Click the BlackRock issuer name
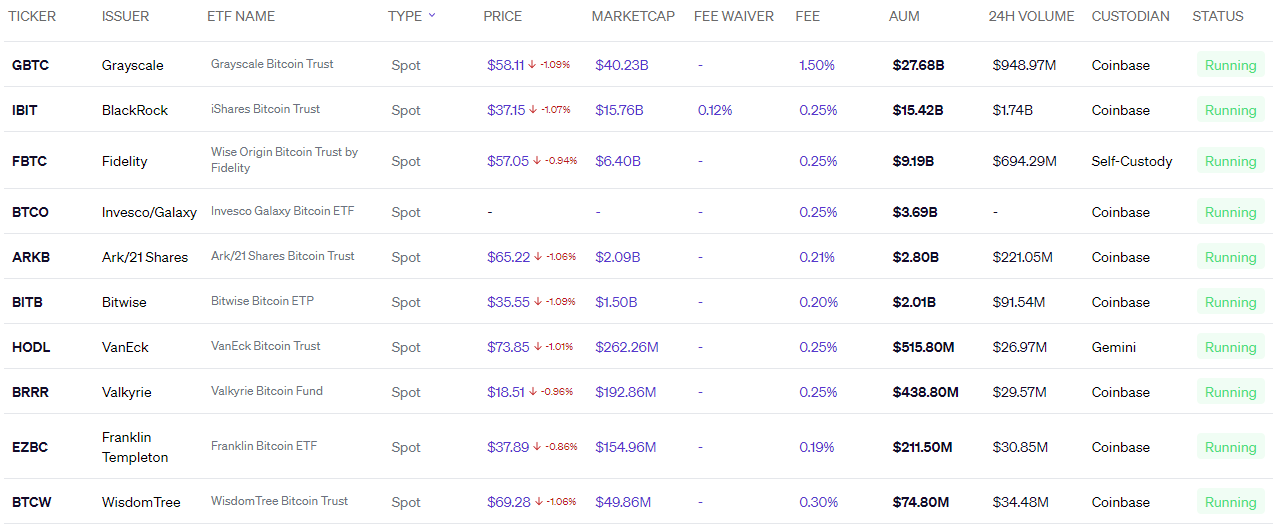The width and height of the screenshot is (1275, 530). [135, 110]
